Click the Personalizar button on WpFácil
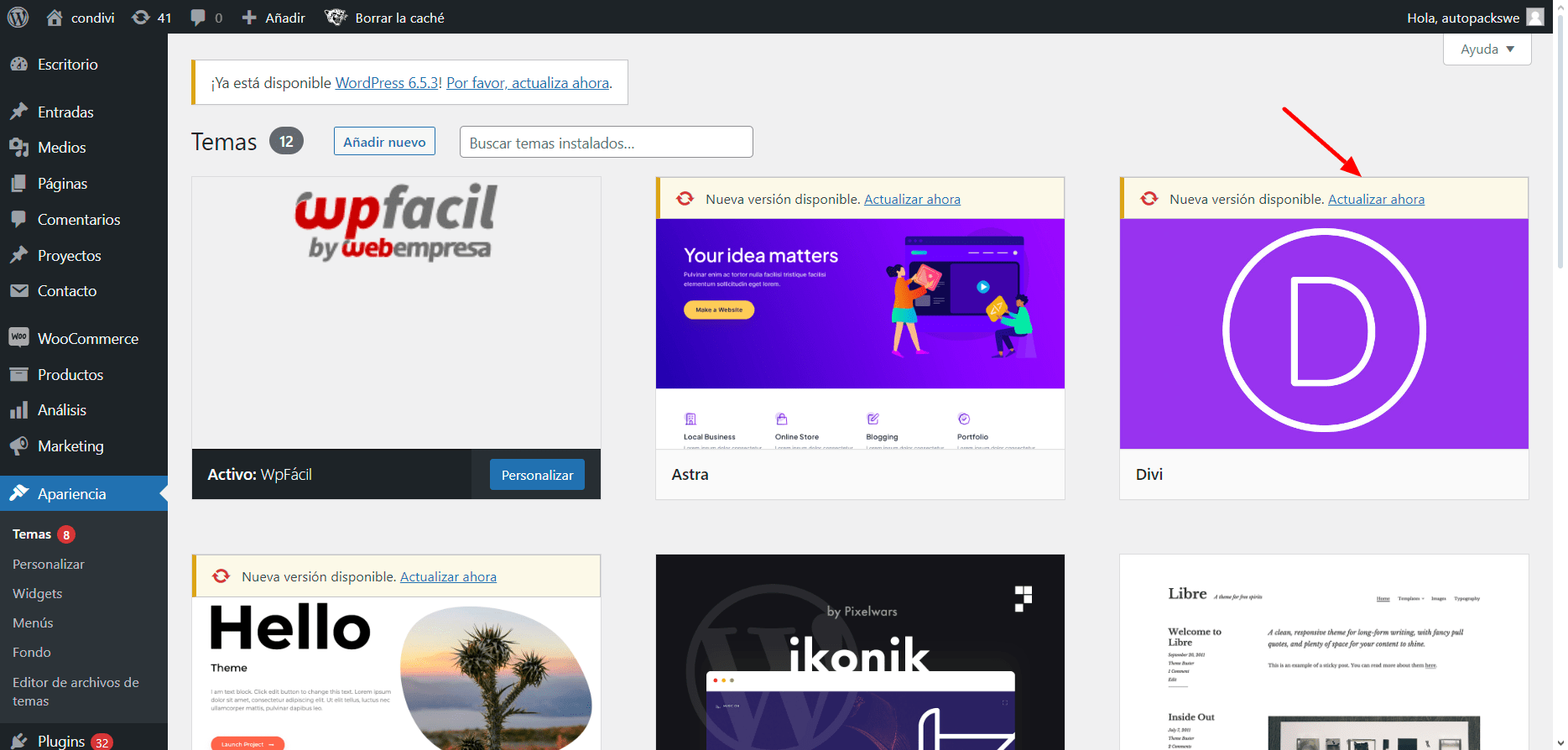Screen dimensions: 1568x750 point(537,475)
